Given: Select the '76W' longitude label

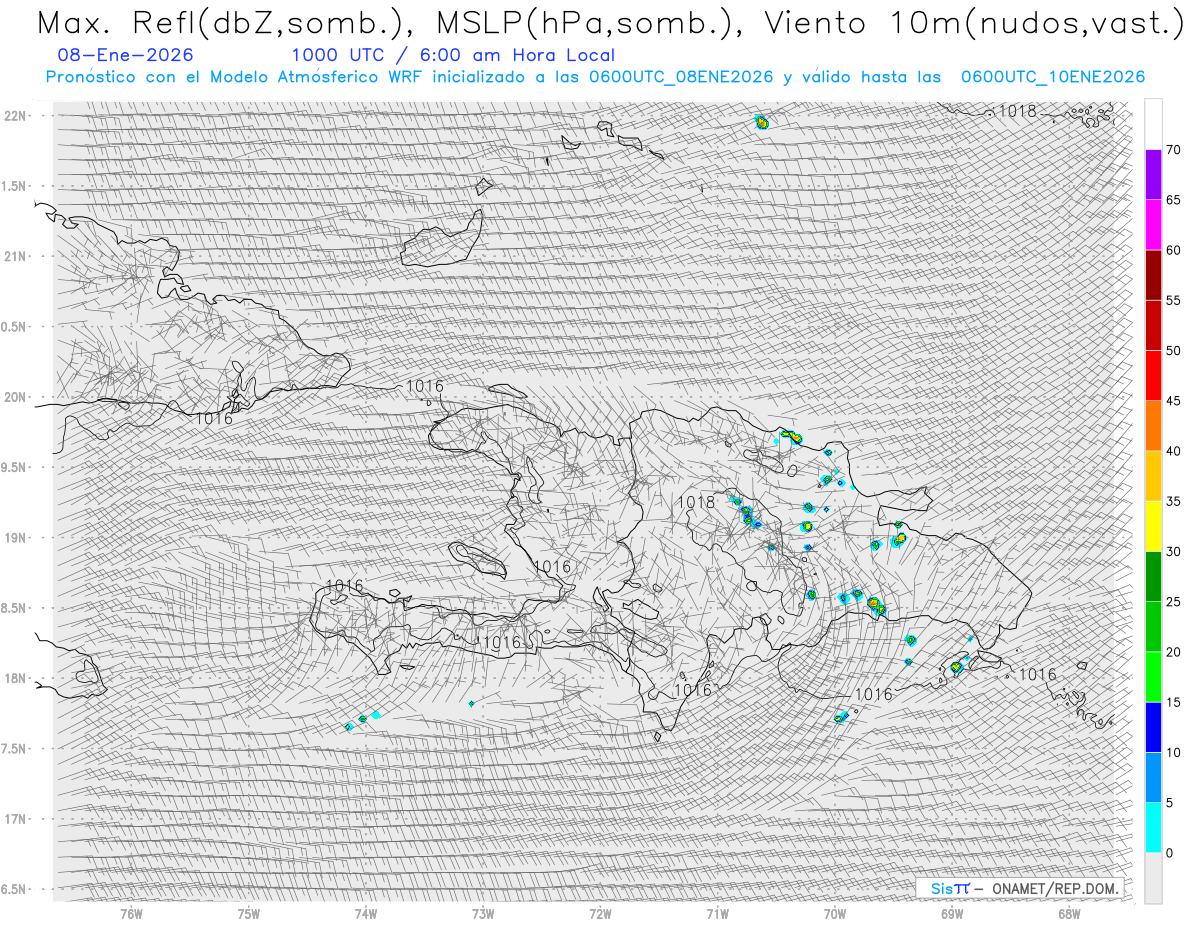Looking at the screenshot, I should pyautogui.click(x=131, y=912).
